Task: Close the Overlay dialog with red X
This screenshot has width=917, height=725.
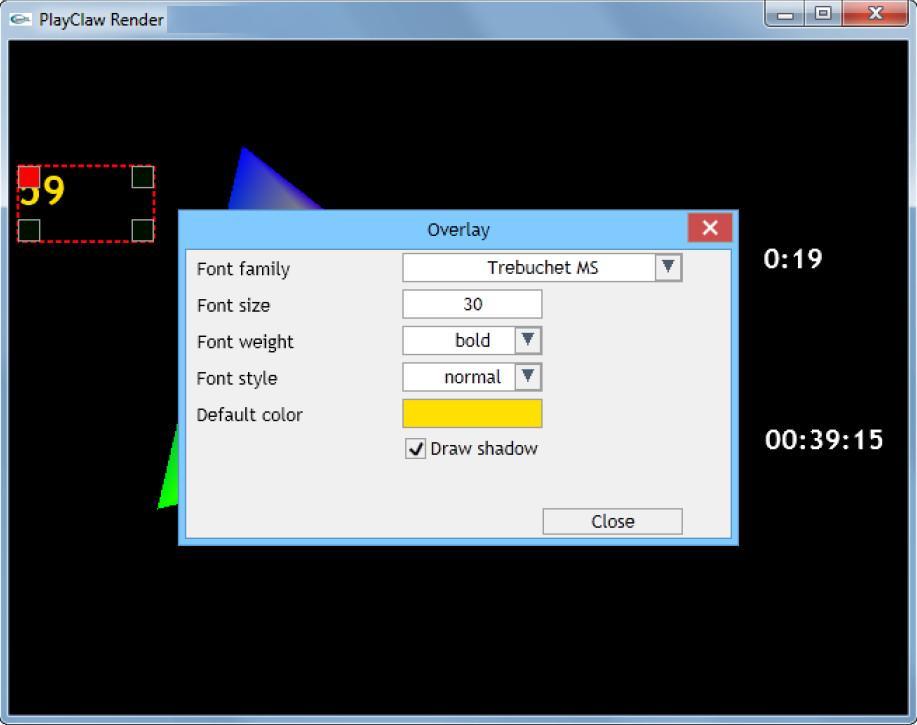Action: point(710,228)
